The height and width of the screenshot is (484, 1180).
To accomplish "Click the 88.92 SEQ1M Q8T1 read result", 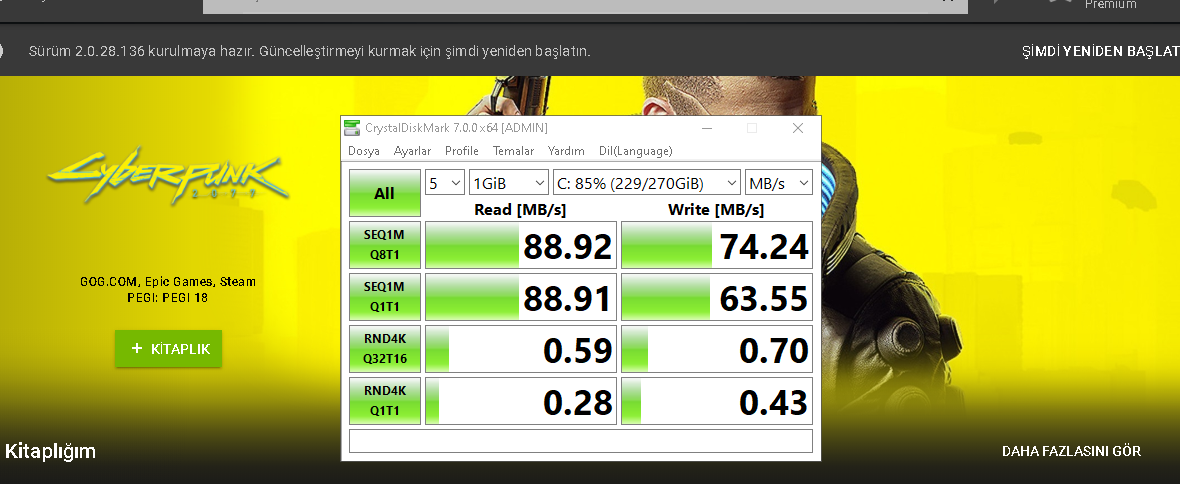I will coord(521,245).
